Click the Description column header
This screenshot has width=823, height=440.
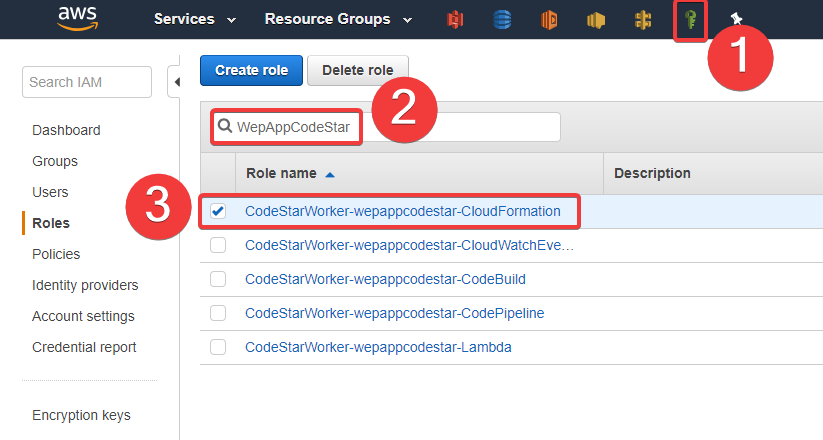coord(713,173)
